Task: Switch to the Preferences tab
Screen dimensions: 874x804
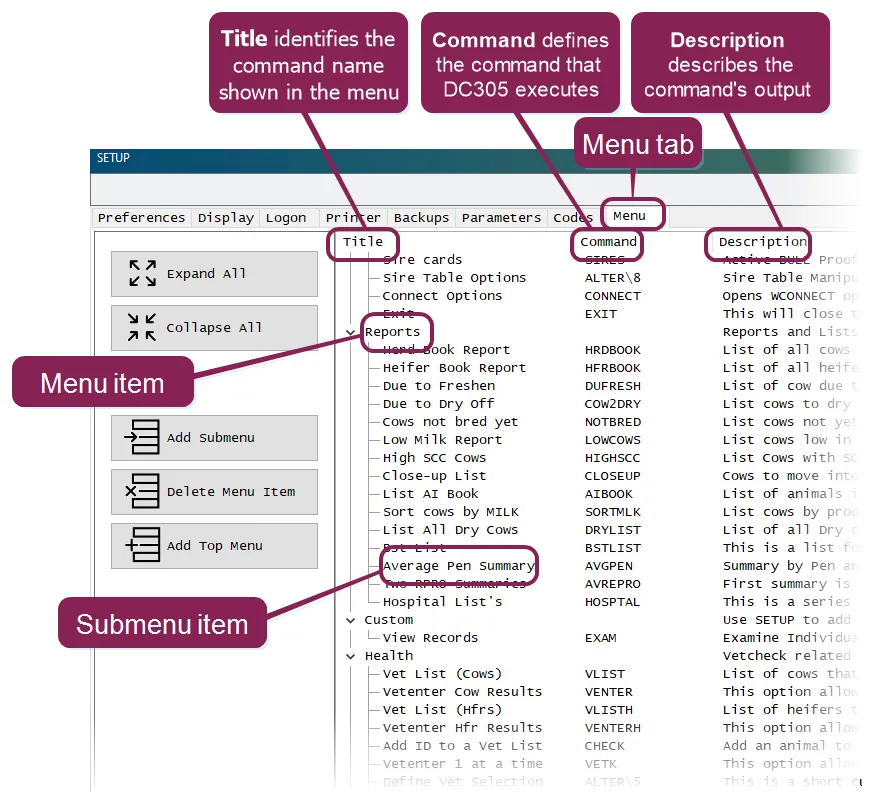Action: (141, 217)
